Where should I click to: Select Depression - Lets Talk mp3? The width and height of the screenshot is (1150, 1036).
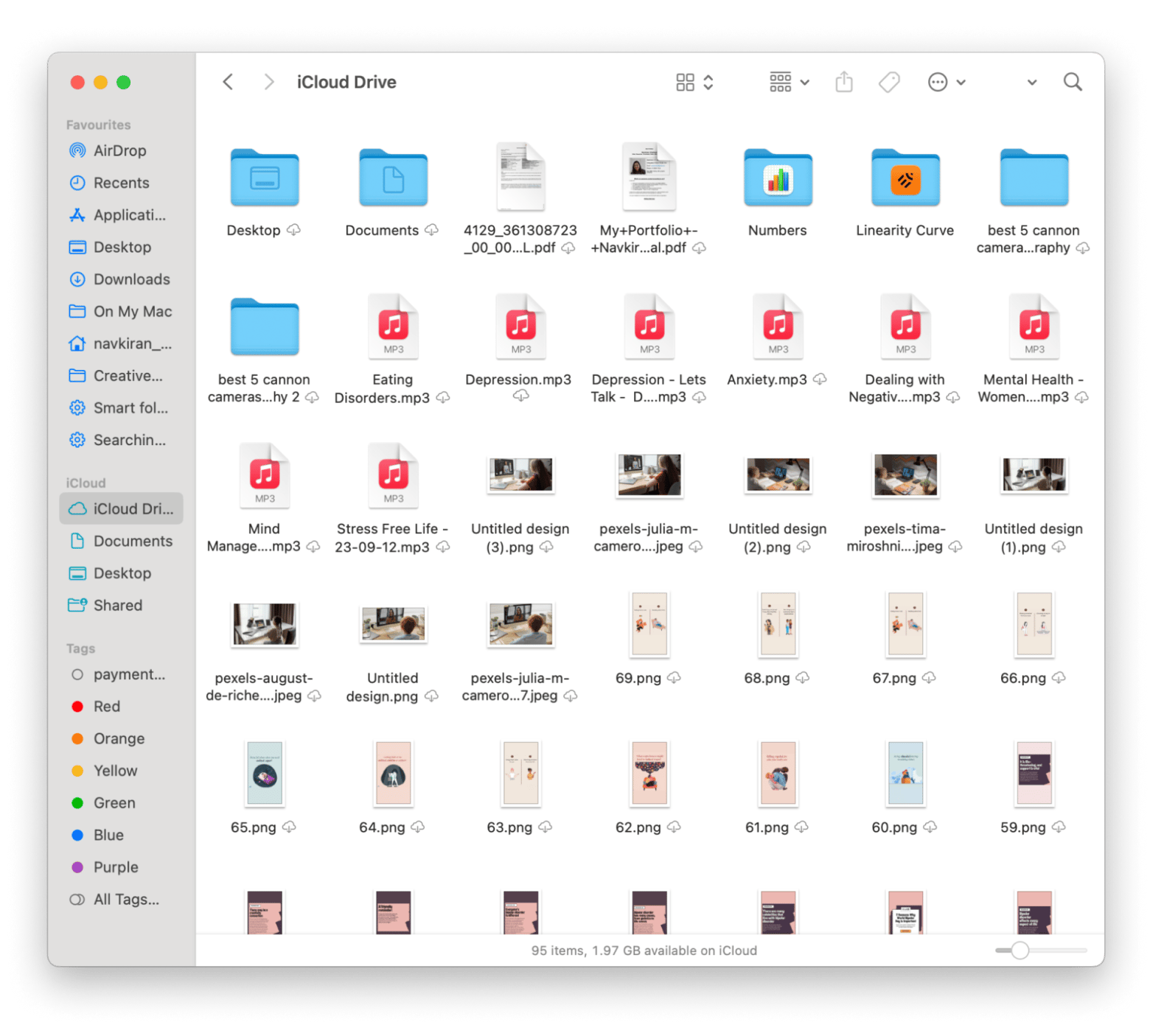coord(649,326)
